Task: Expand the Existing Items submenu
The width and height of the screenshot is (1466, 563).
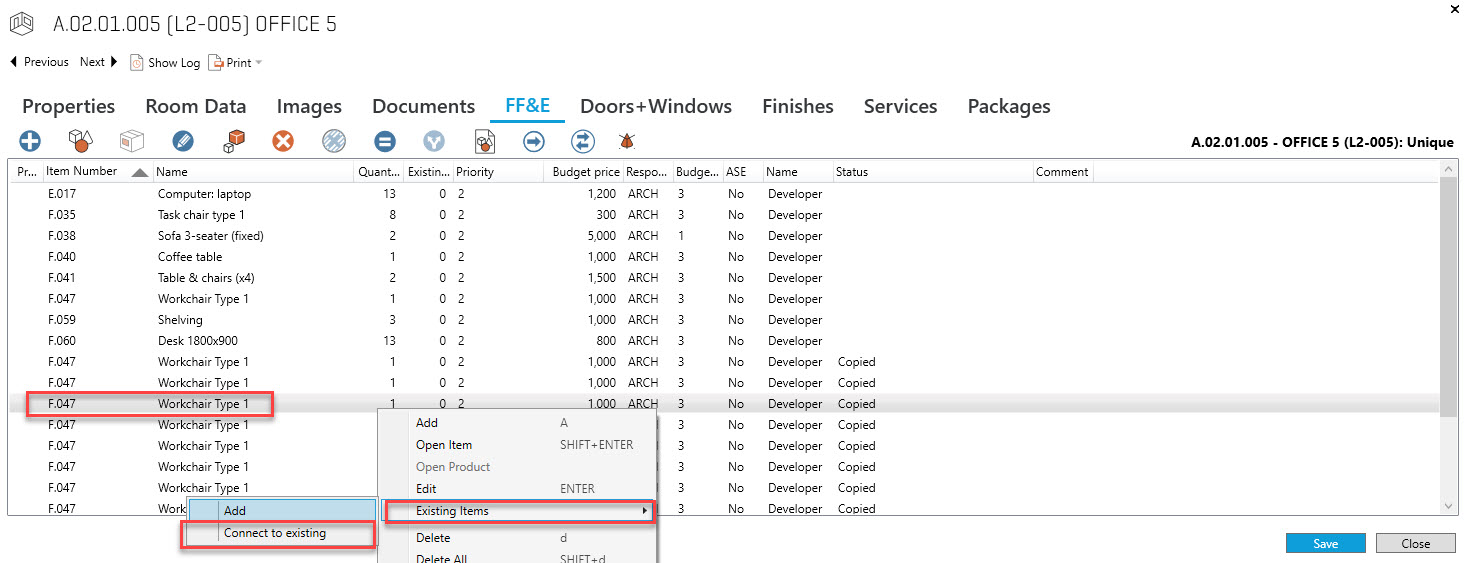Action: pyautogui.click(x=520, y=511)
